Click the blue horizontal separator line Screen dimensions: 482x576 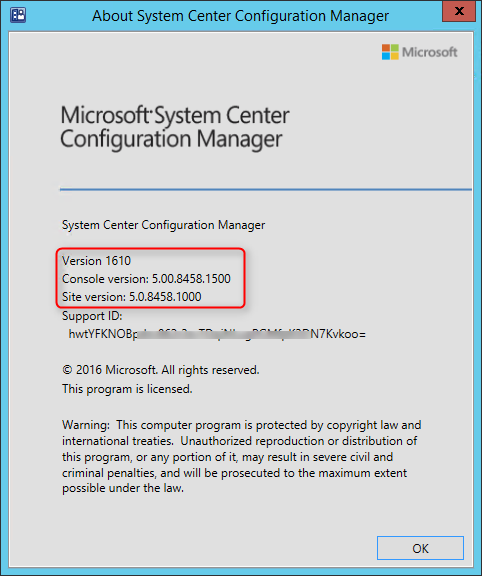266,190
